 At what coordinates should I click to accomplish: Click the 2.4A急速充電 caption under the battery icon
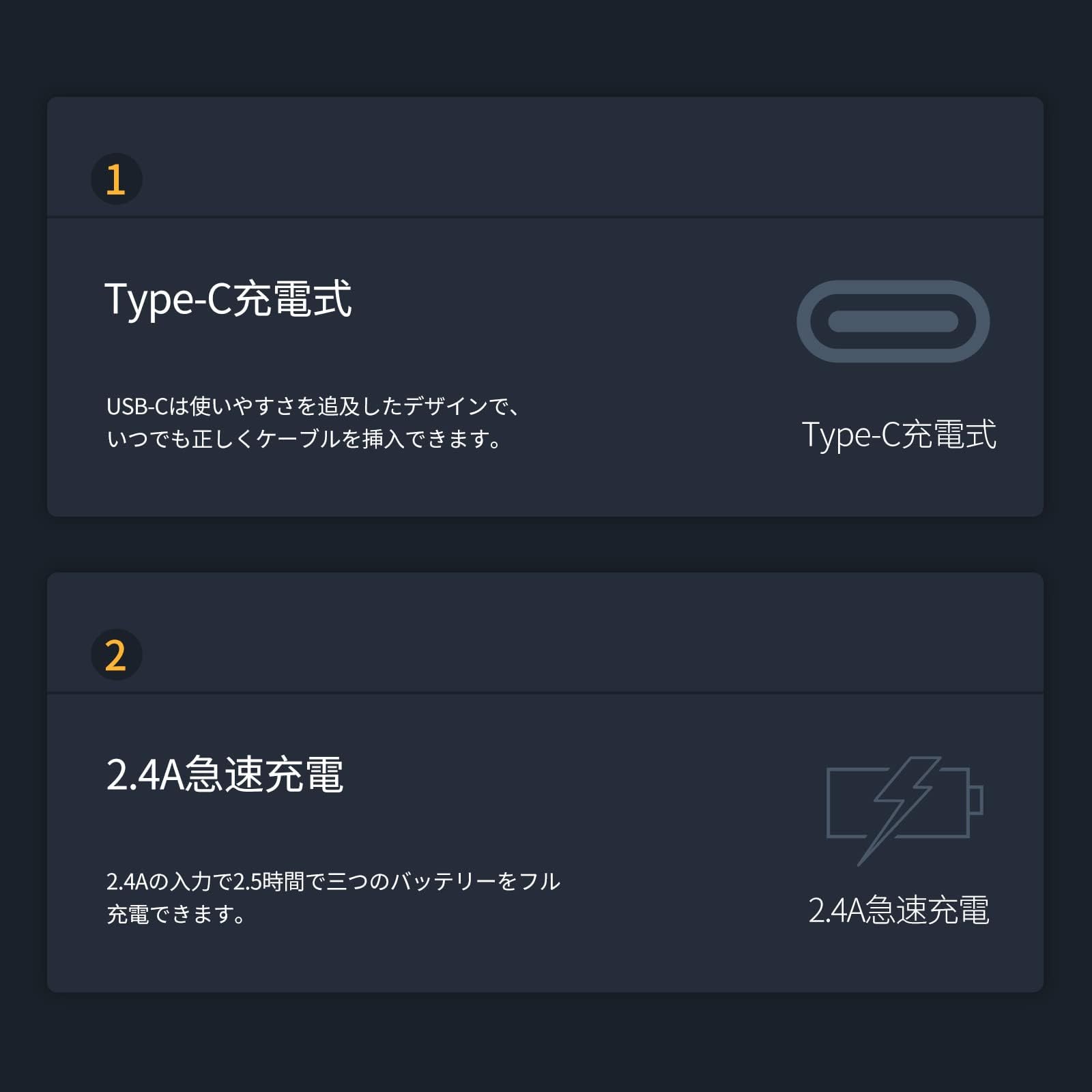899,910
